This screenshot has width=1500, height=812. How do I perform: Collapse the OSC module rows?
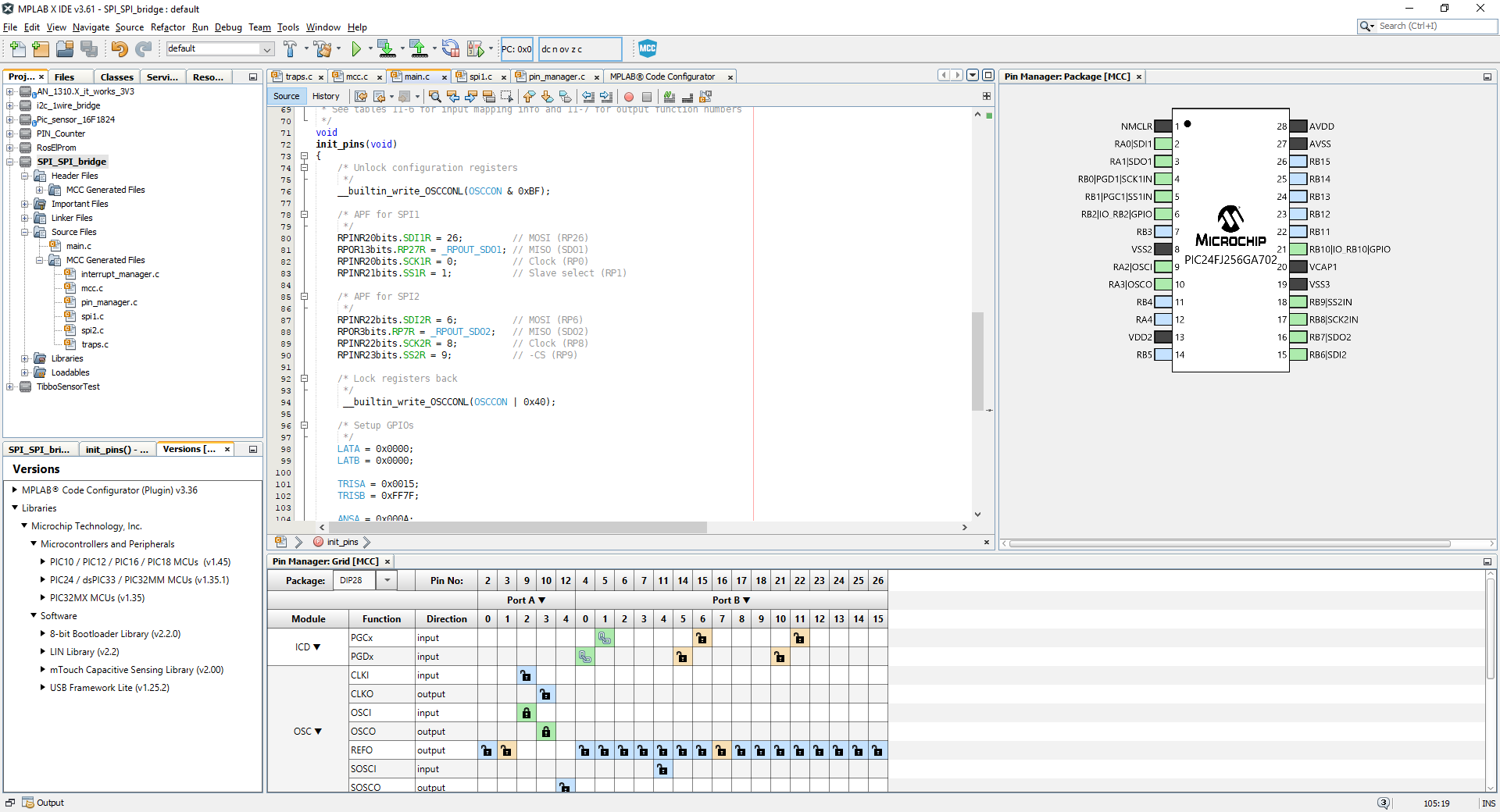[x=318, y=732]
